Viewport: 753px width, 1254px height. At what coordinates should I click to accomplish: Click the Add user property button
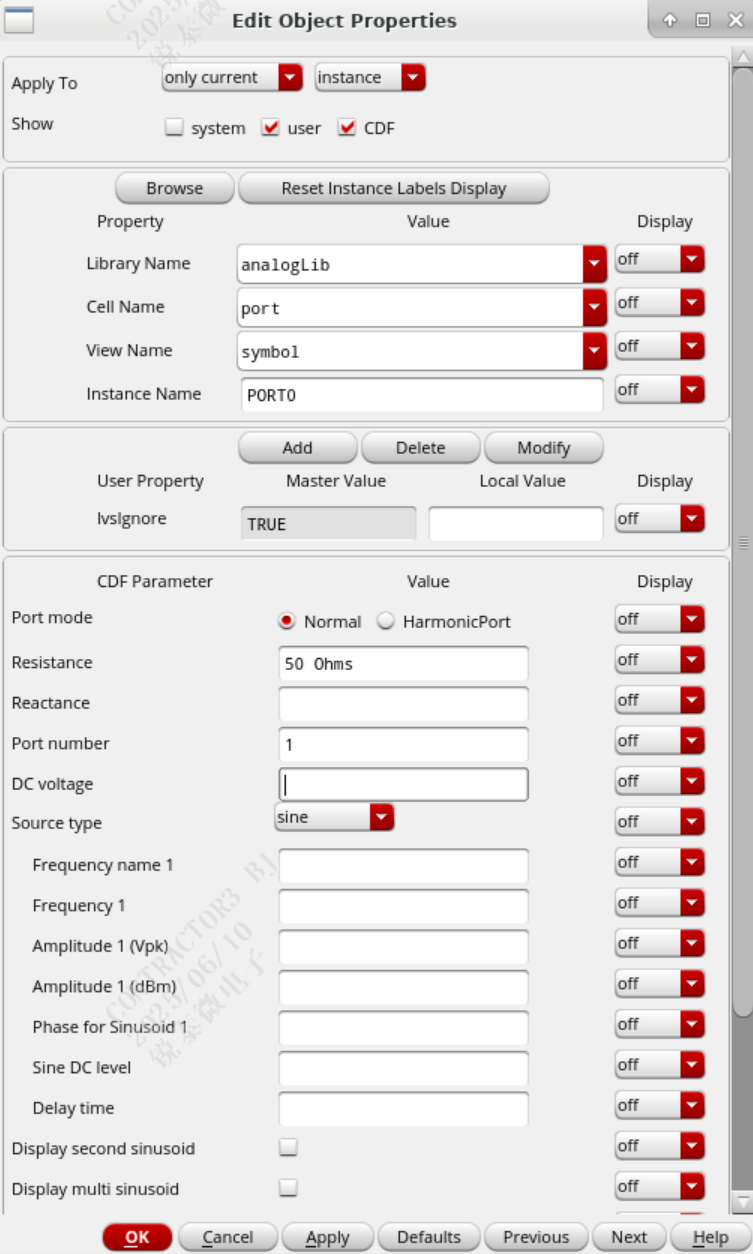pyautogui.click(x=297, y=448)
